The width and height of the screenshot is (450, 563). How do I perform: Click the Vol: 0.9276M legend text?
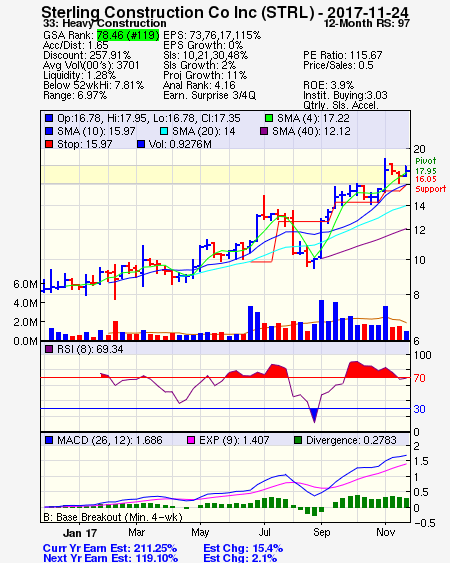[180, 144]
